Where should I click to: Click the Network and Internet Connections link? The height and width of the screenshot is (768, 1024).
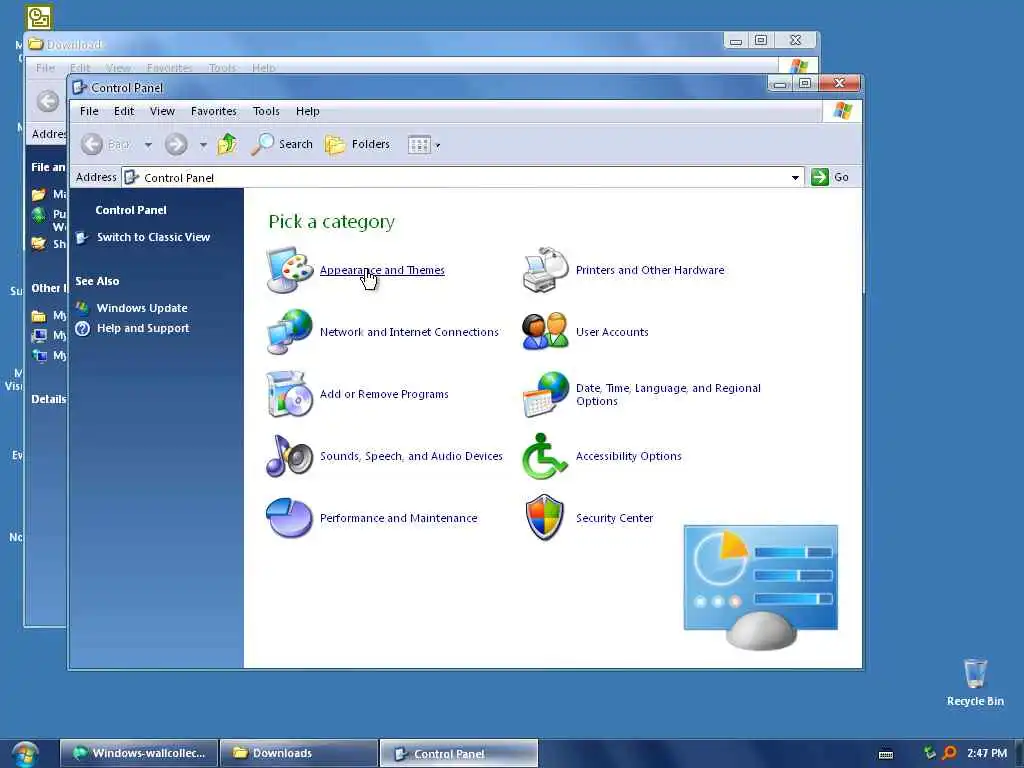coord(409,332)
